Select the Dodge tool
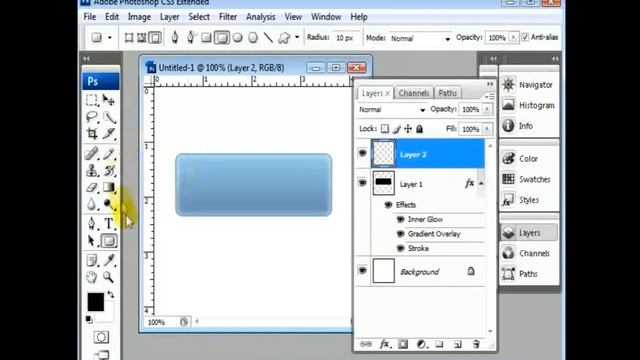640x360 pixels. tap(109, 204)
